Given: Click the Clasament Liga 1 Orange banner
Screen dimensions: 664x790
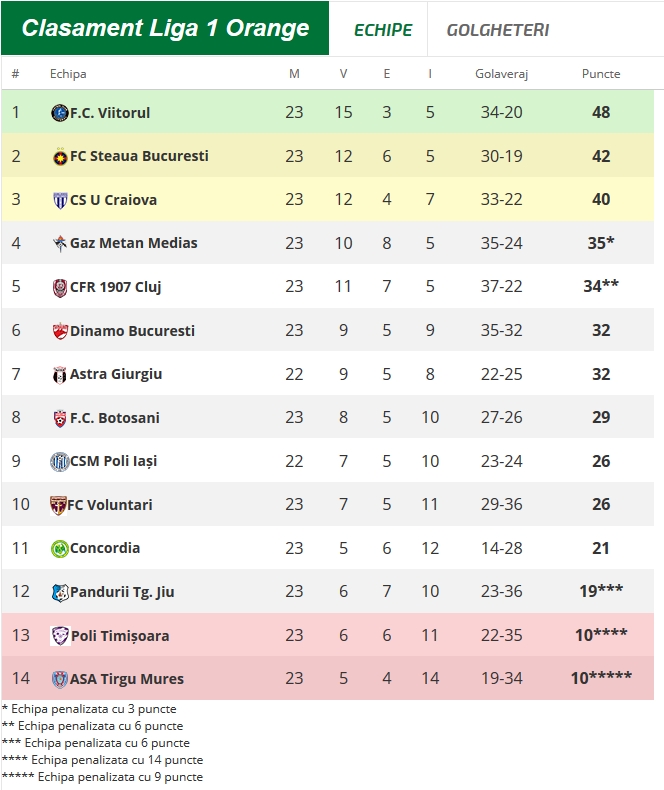Looking at the screenshot, I should pos(165,28).
